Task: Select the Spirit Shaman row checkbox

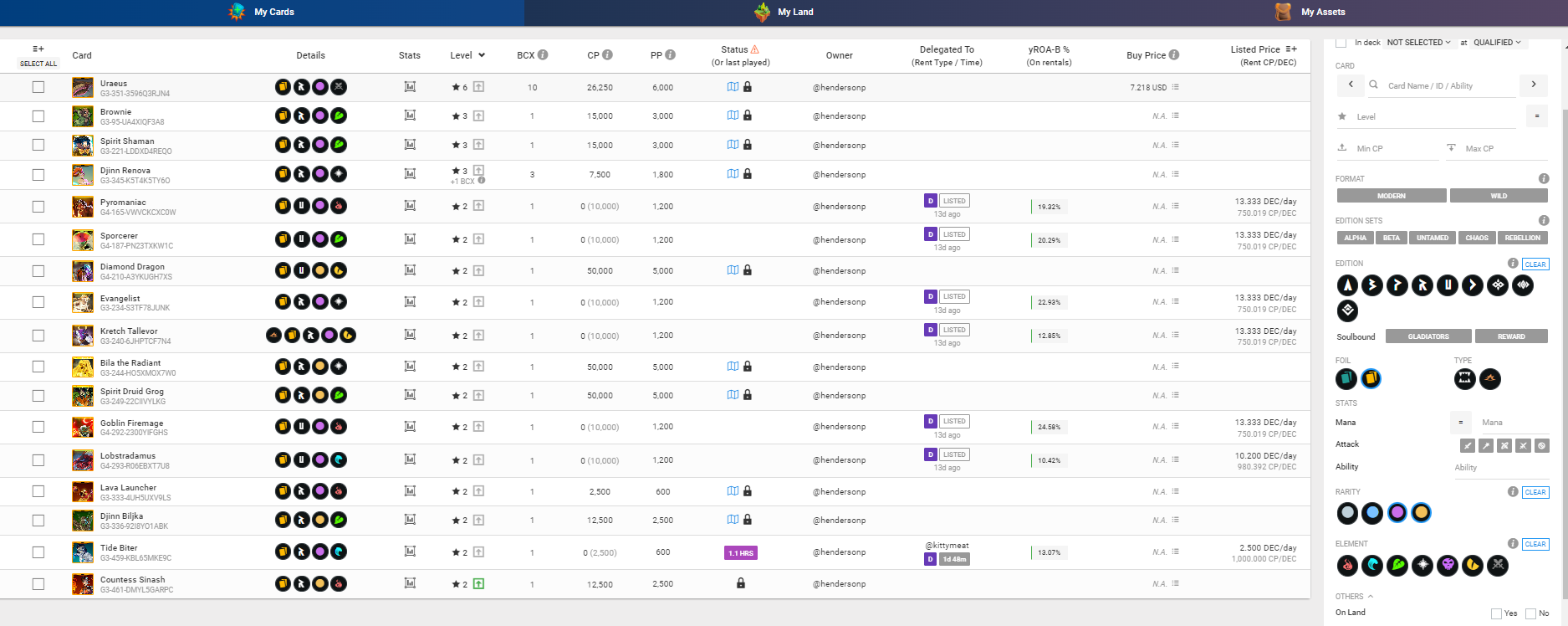Action: point(38,145)
